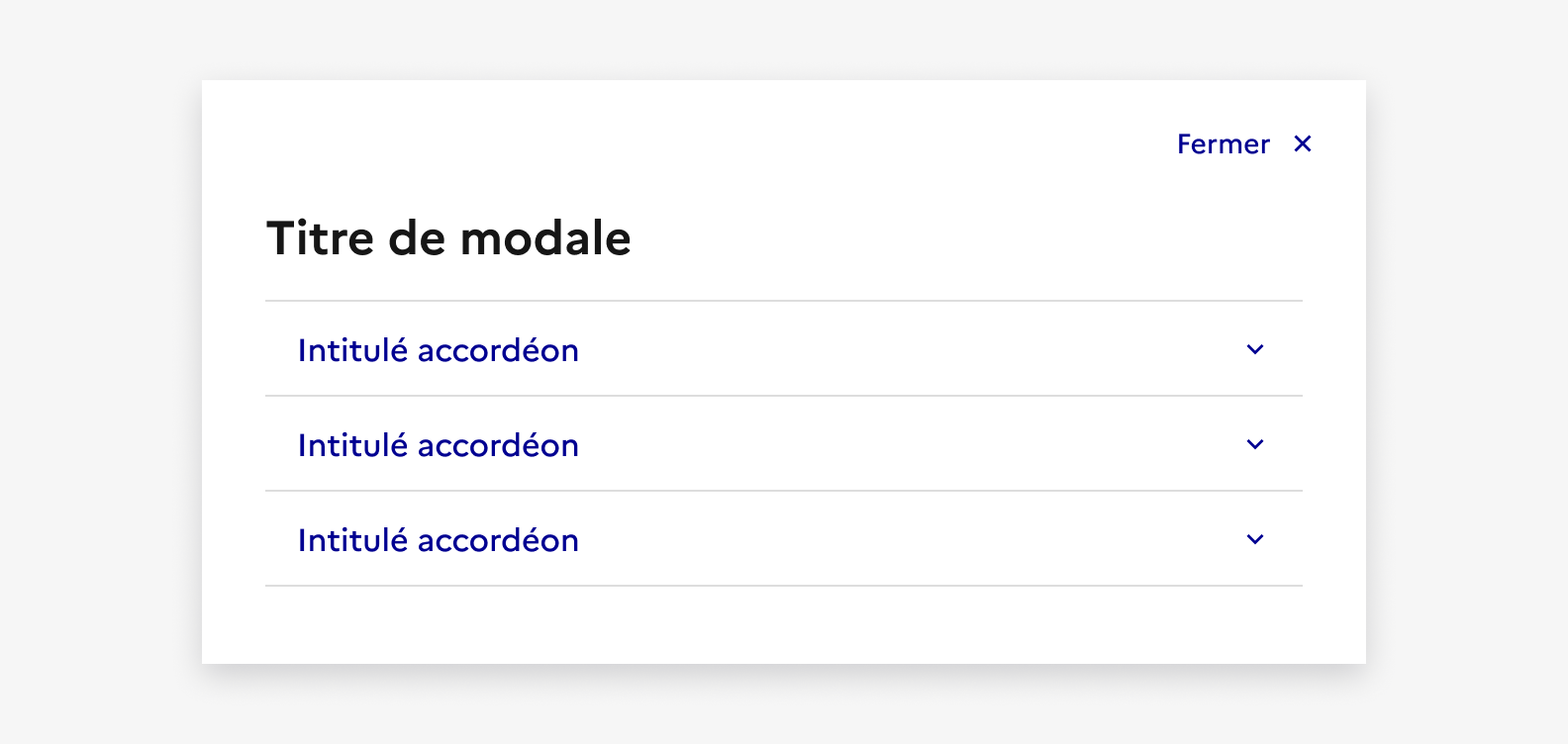This screenshot has width=1568, height=744.
Task: Dismiss the modal with the cross icon
Action: coord(1303,144)
